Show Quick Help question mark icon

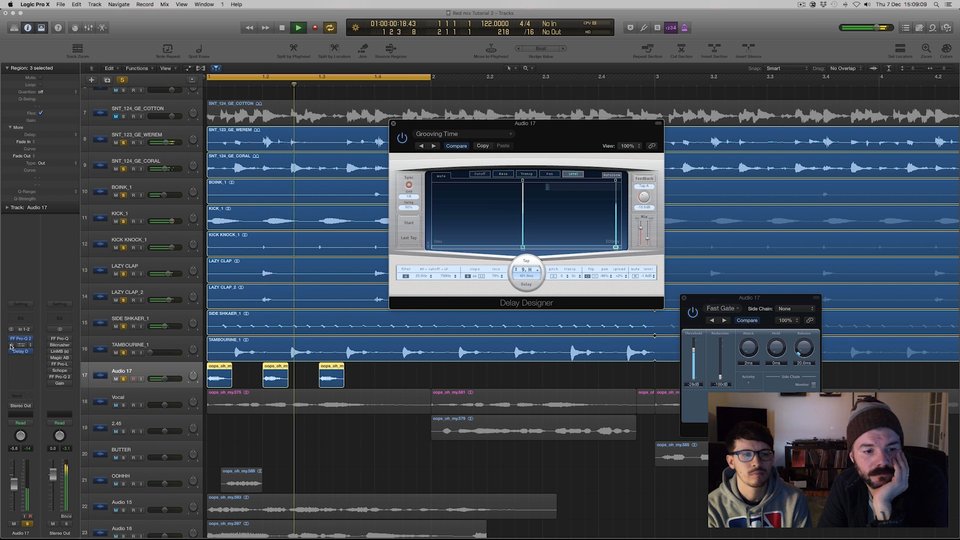(58, 28)
